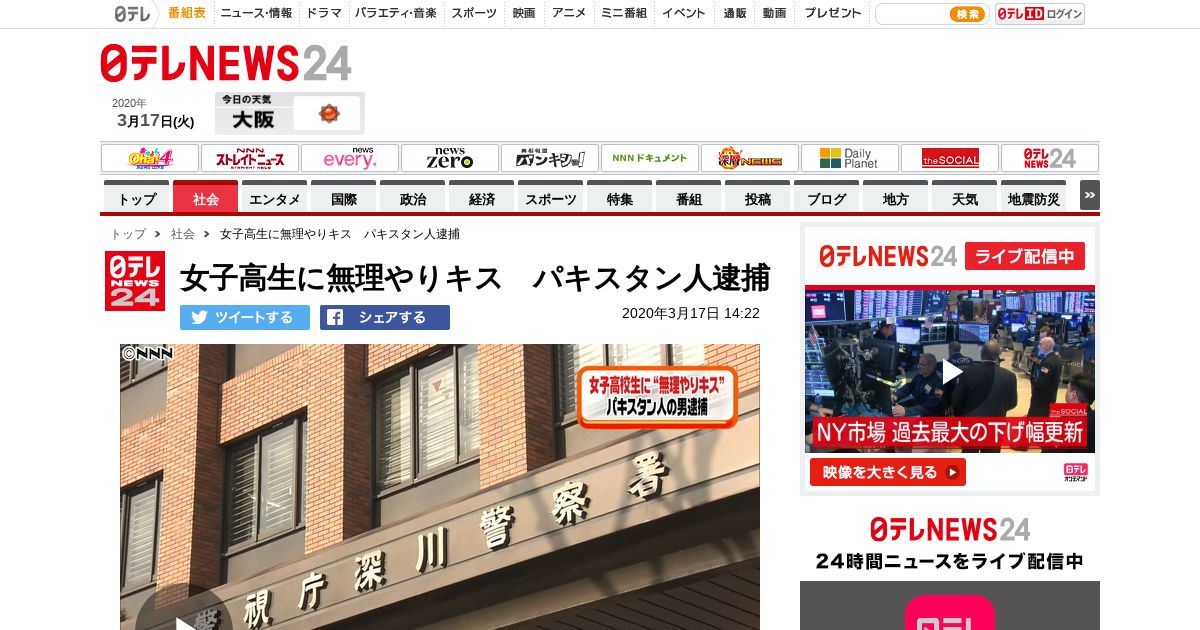The height and width of the screenshot is (630, 1200).
Task: Switch to the トップ category tab
Action: click(x=137, y=197)
